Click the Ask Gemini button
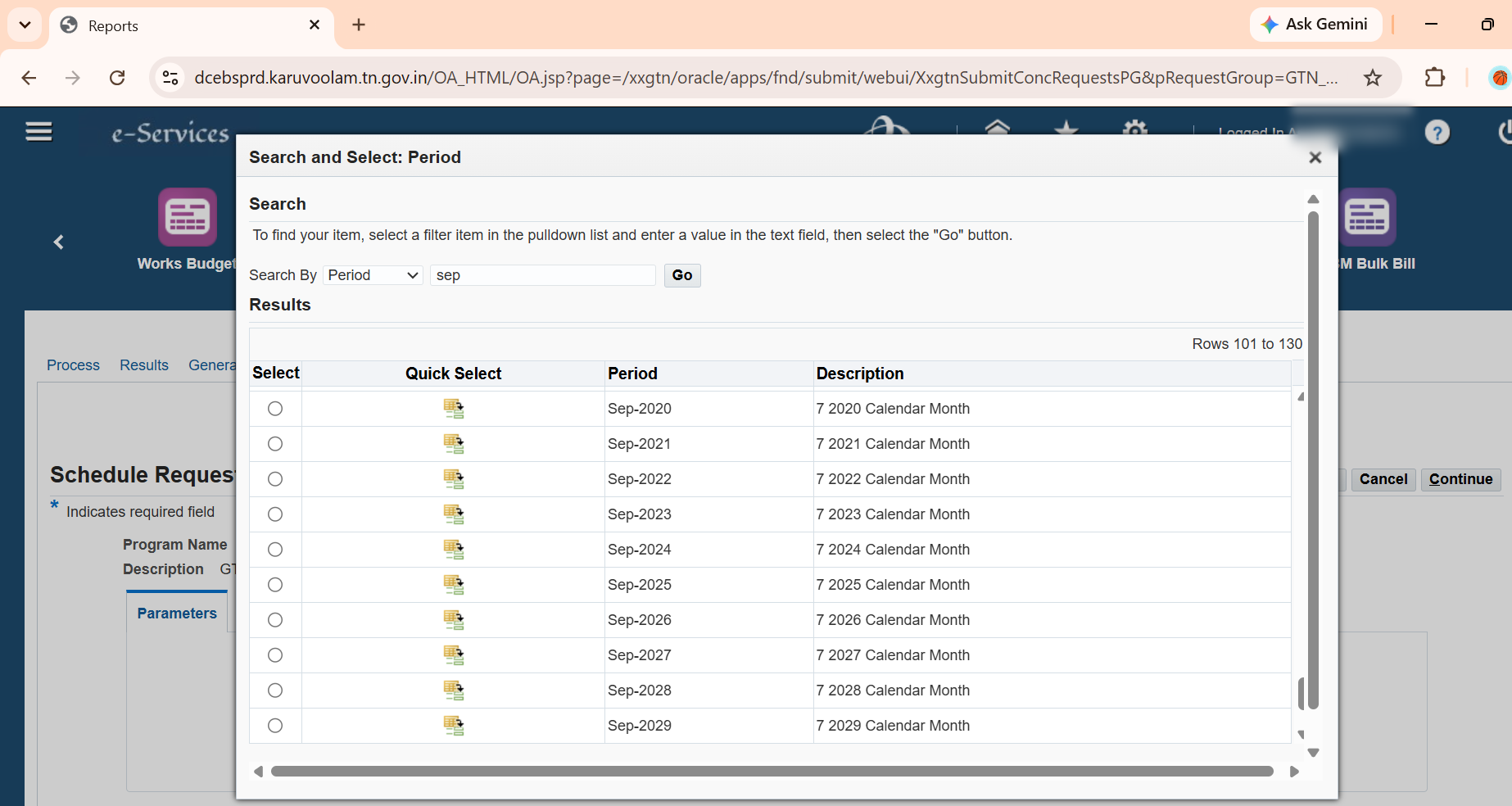Image resolution: width=1512 pixels, height=806 pixels. coord(1315,25)
